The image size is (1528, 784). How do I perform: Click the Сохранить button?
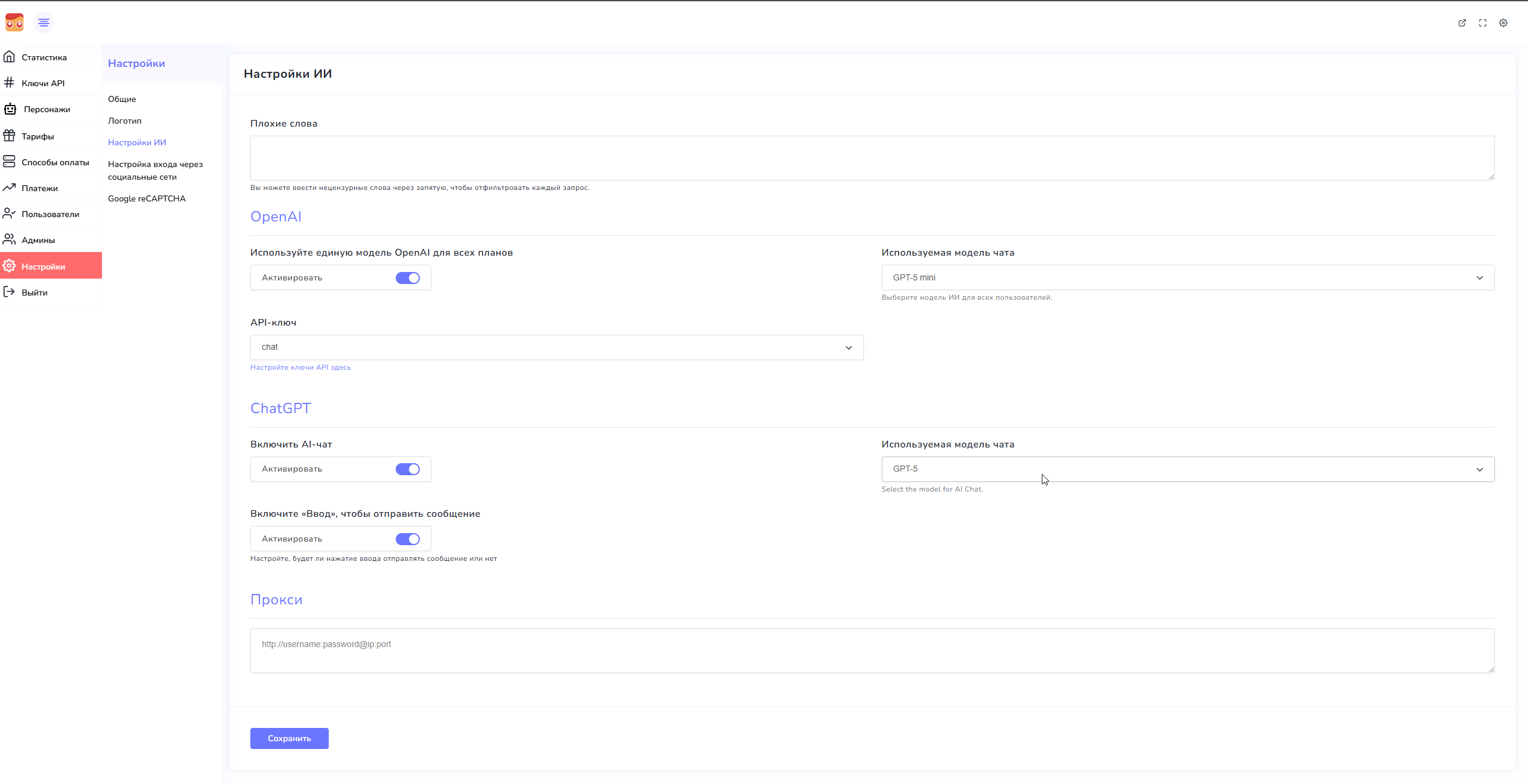point(289,738)
